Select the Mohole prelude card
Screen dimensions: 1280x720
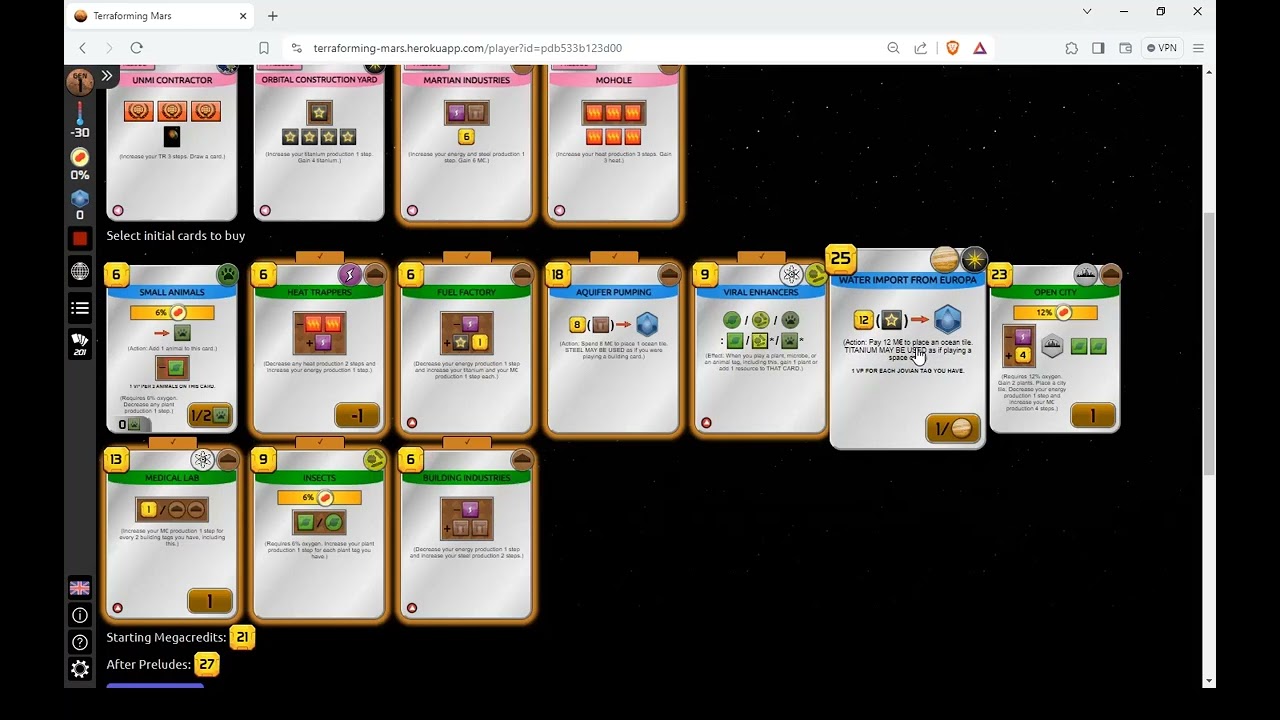[614, 143]
